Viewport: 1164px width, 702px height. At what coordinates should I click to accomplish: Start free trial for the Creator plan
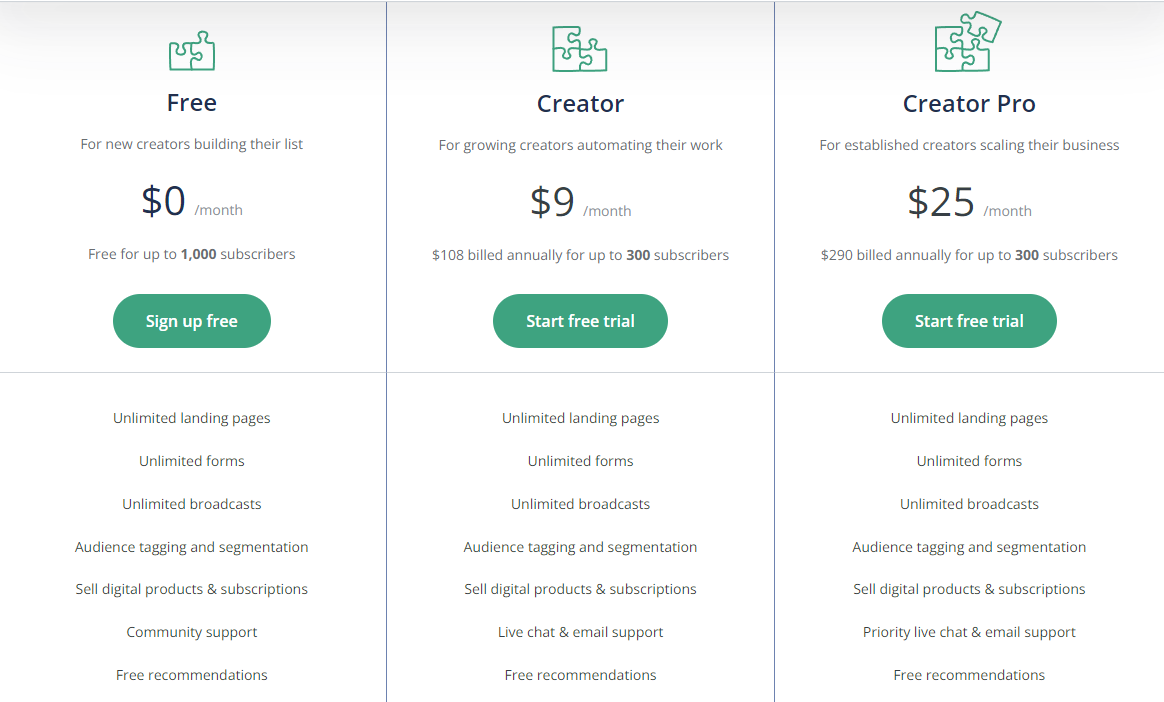click(581, 321)
